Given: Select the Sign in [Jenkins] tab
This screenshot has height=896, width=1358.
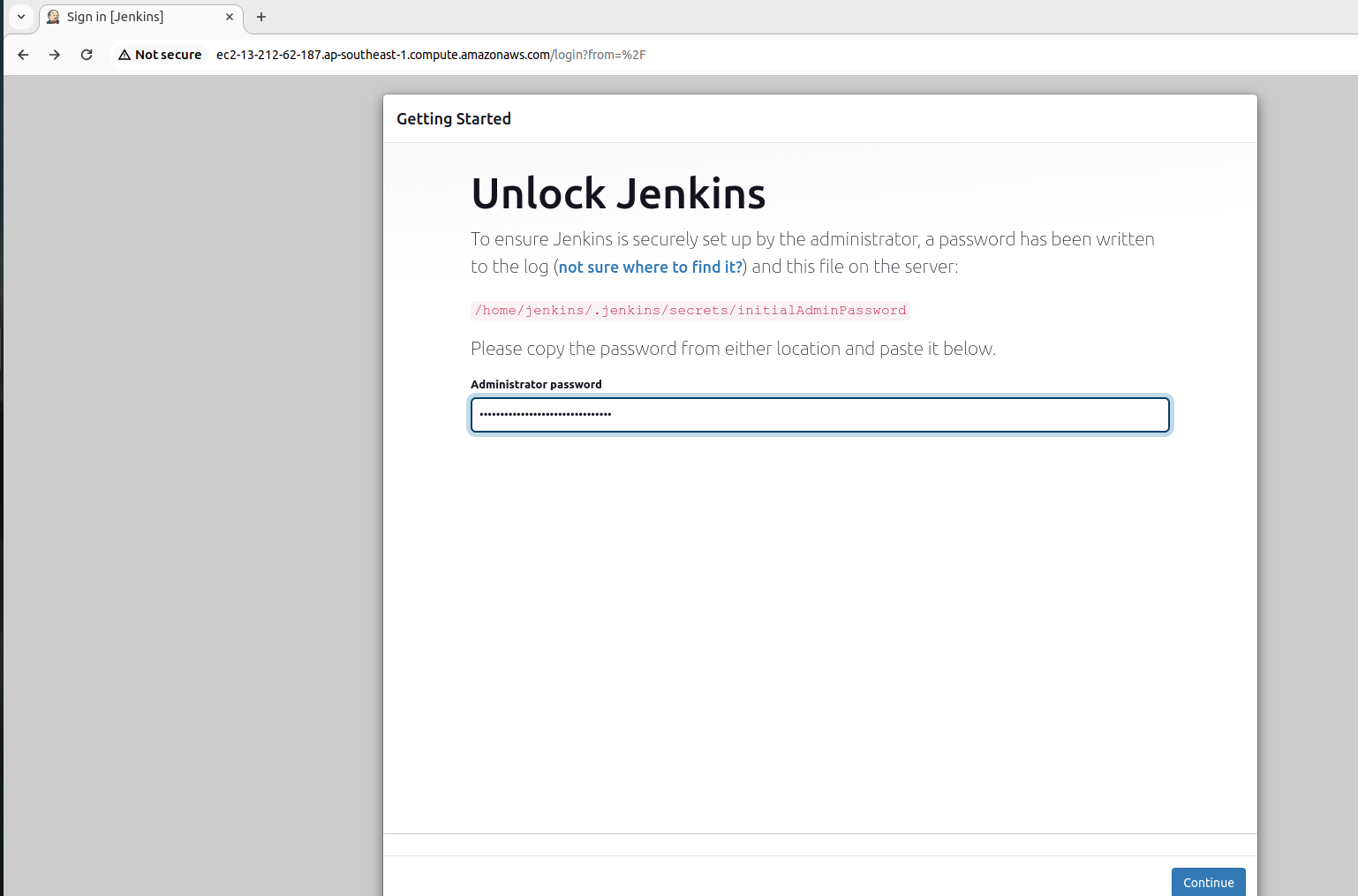Looking at the screenshot, I should tap(141, 17).
